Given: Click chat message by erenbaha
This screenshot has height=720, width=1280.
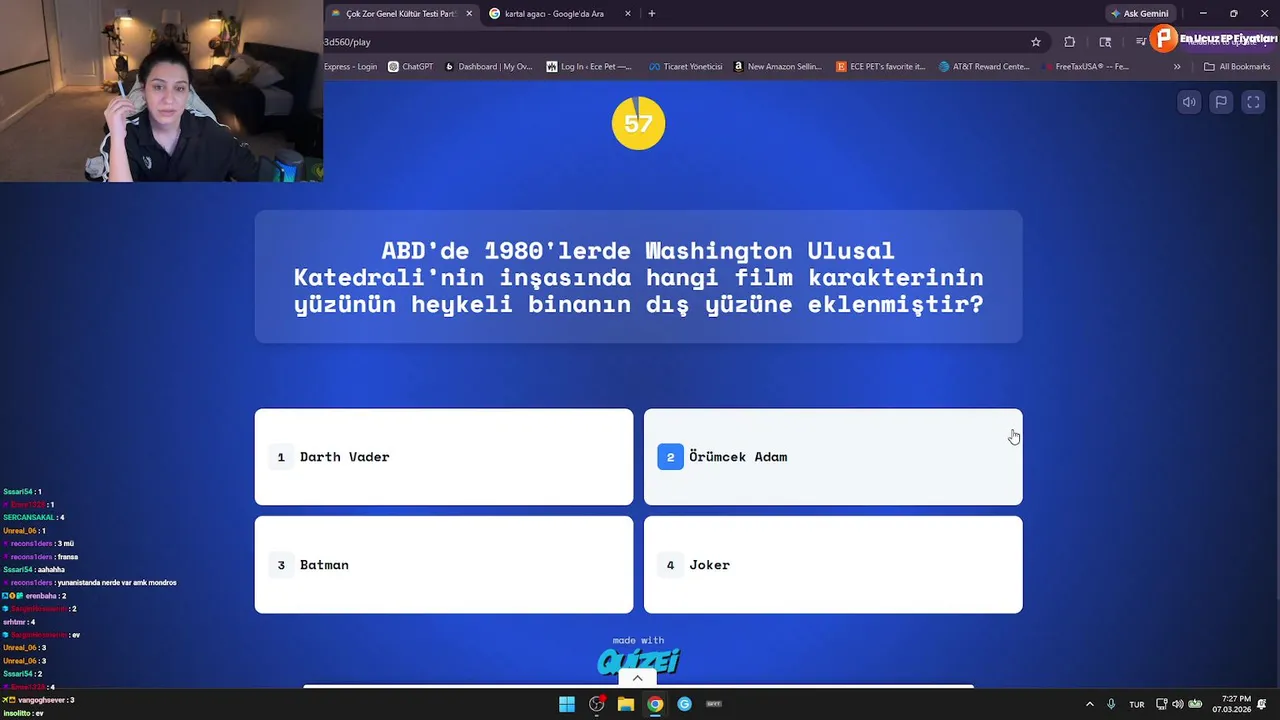Looking at the screenshot, I should (x=34, y=596).
